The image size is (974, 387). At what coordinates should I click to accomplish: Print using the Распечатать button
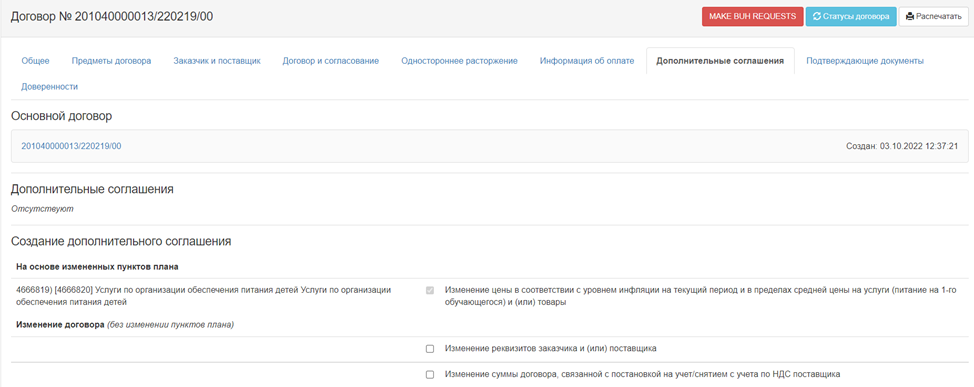click(934, 16)
